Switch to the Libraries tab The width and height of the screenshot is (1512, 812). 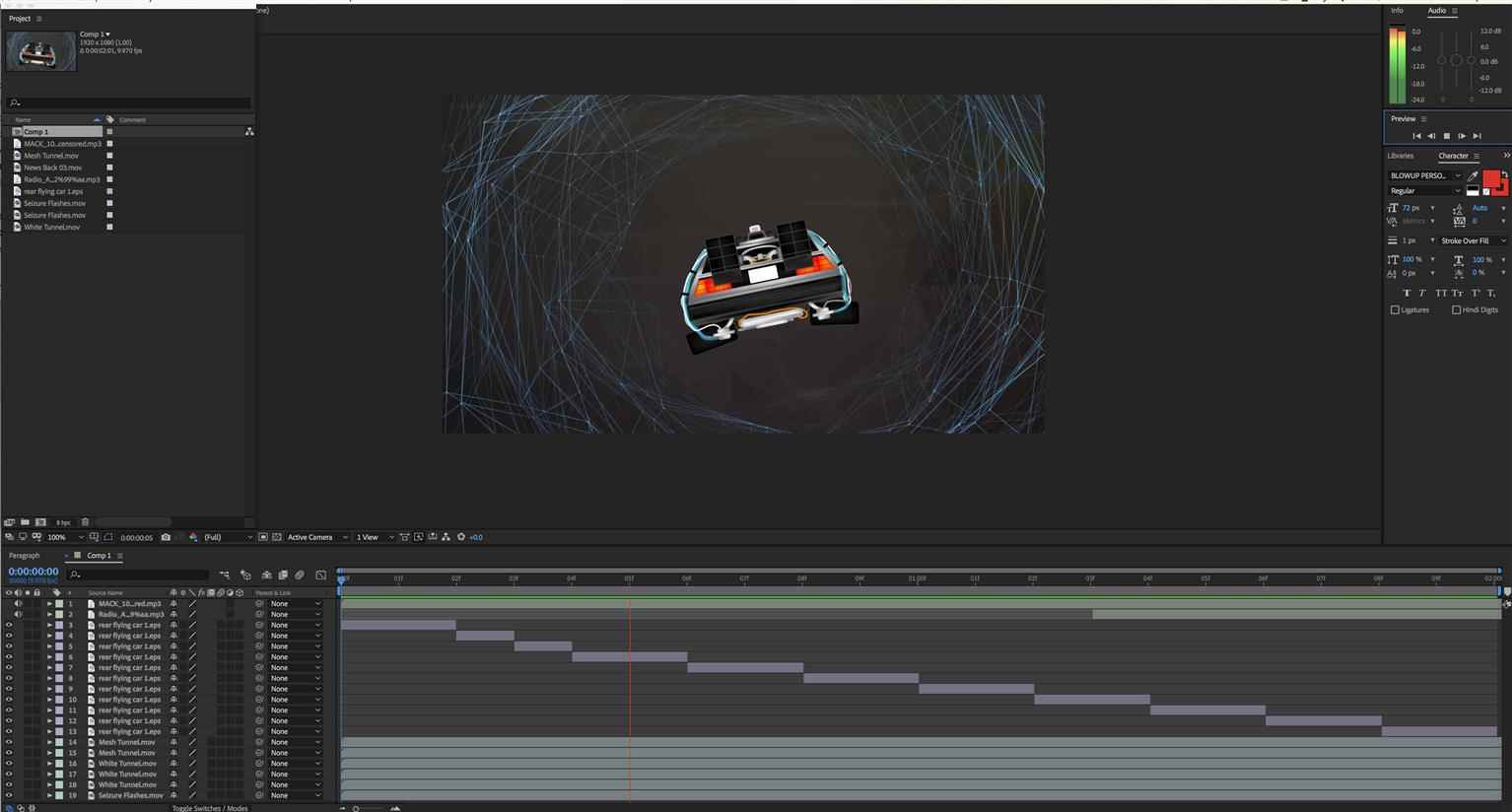(1400, 156)
